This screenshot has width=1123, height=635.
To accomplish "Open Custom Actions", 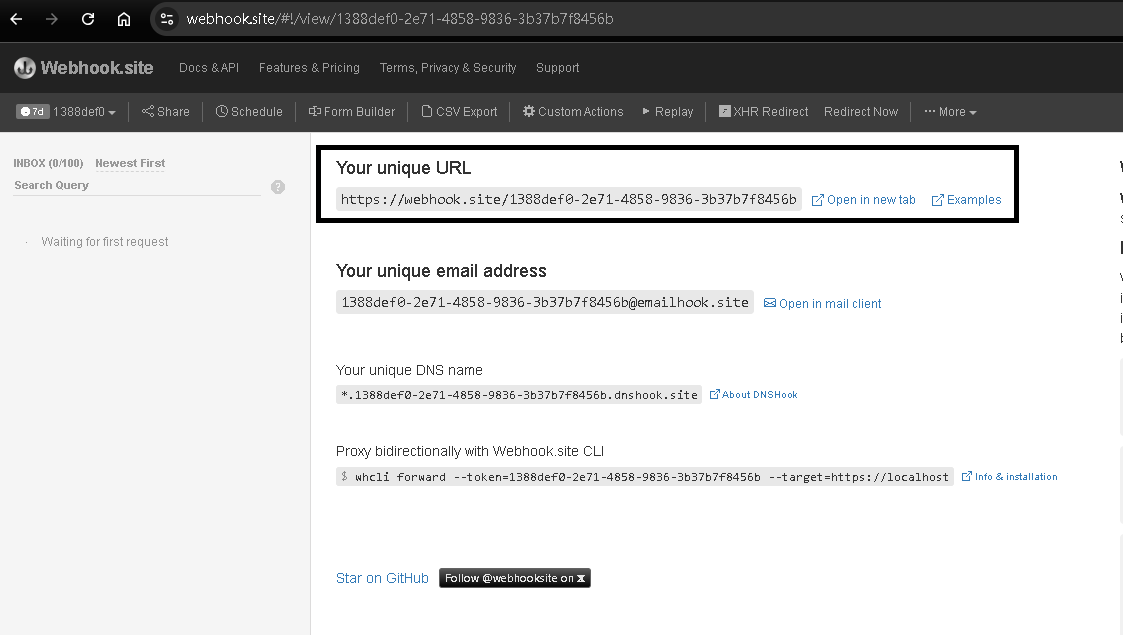I will point(573,112).
